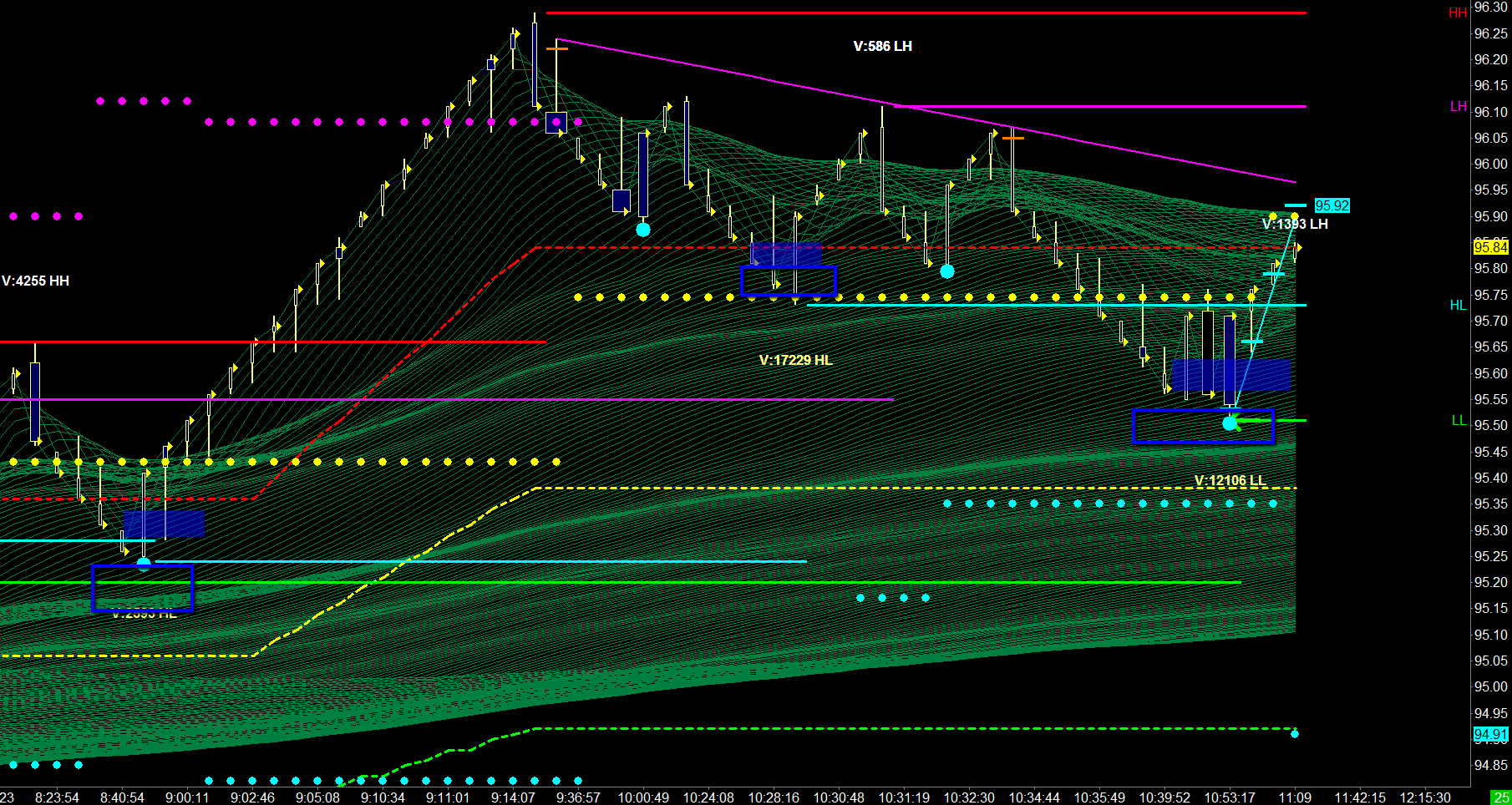Click the magenta LH level tag
The width and height of the screenshot is (1512, 805).
click(1458, 107)
